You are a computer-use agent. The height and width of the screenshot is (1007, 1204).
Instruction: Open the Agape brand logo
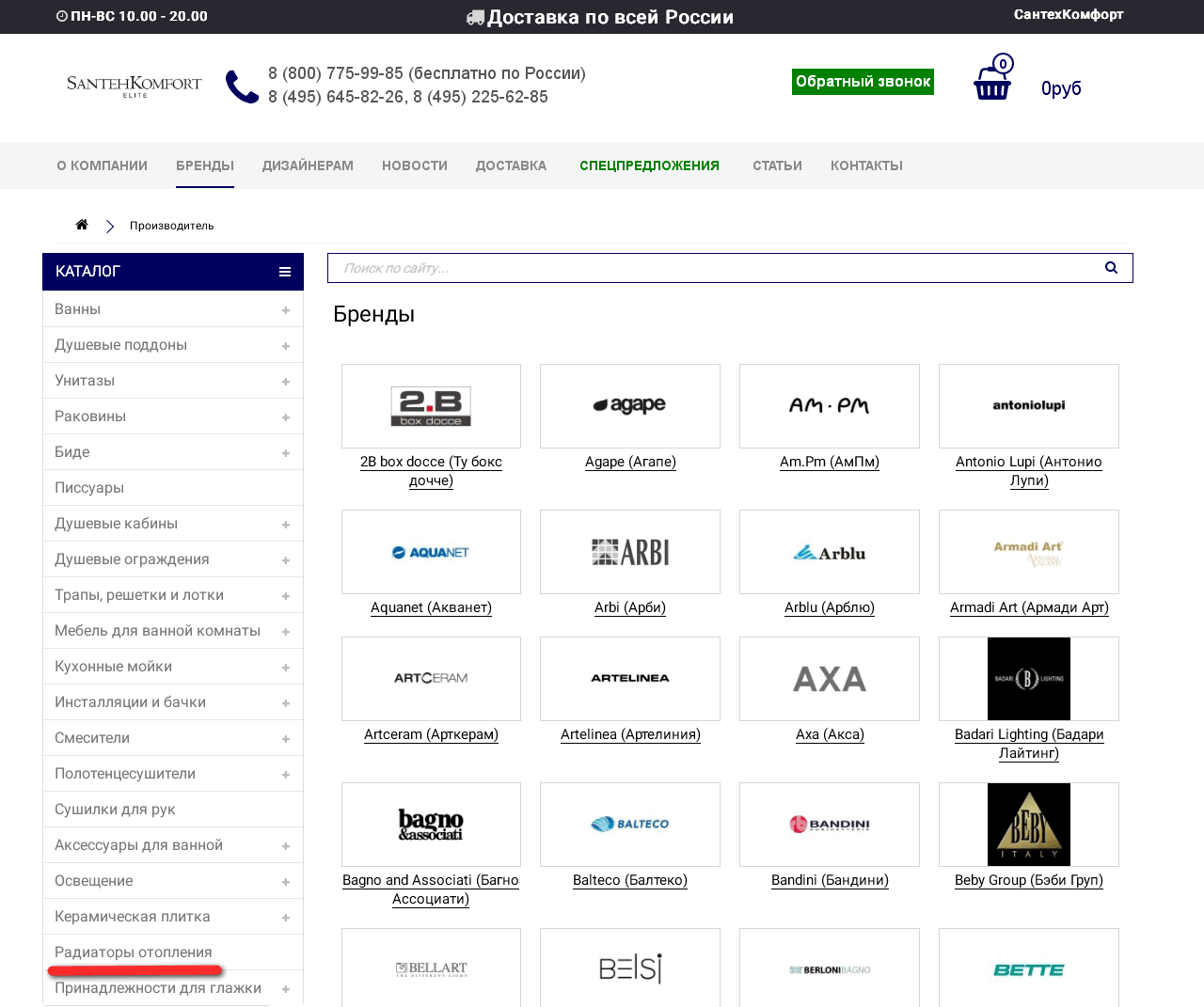pyautogui.click(x=630, y=406)
